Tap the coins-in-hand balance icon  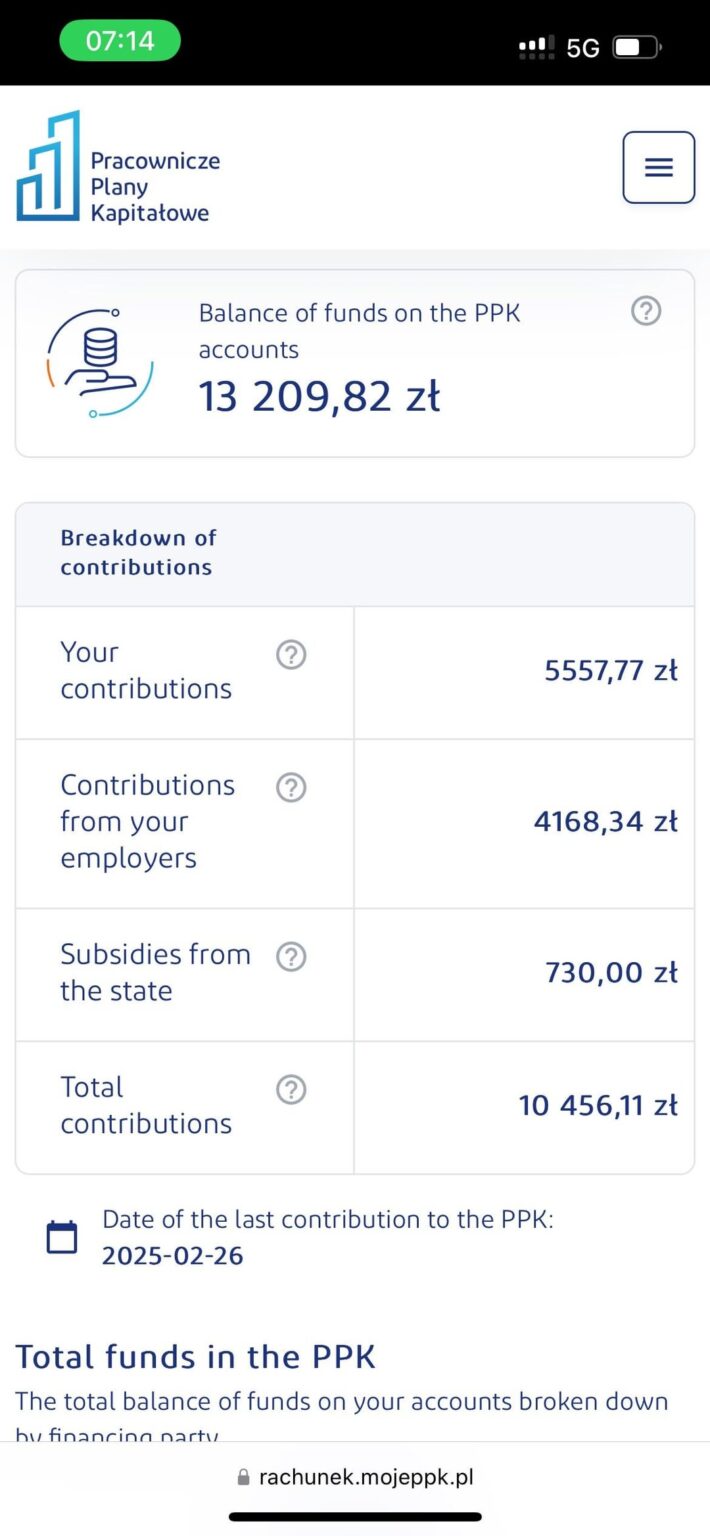click(100, 362)
